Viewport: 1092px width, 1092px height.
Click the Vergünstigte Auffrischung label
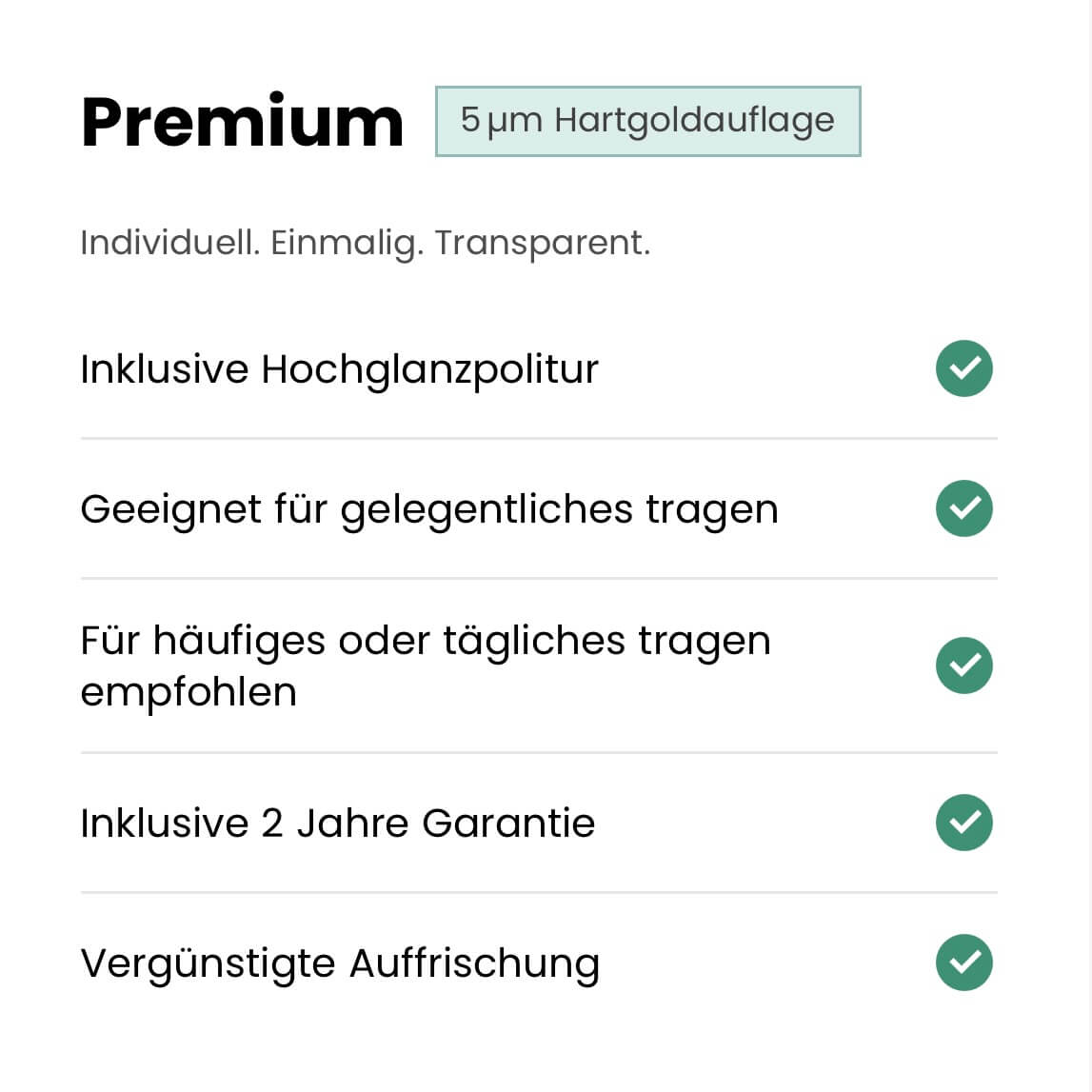(340, 964)
